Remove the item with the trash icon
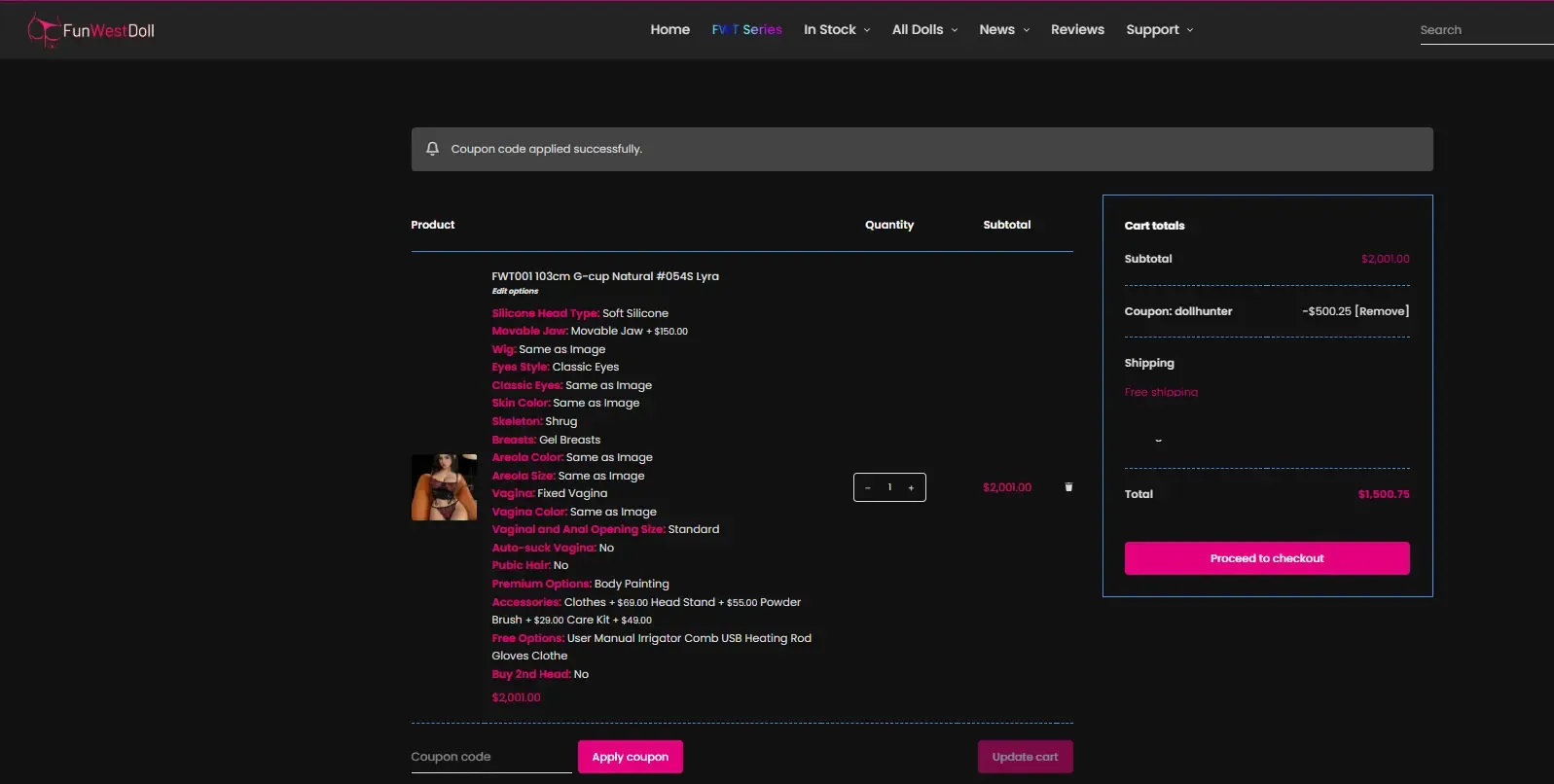Screen dimensions: 1554x784 click(x=1068, y=487)
